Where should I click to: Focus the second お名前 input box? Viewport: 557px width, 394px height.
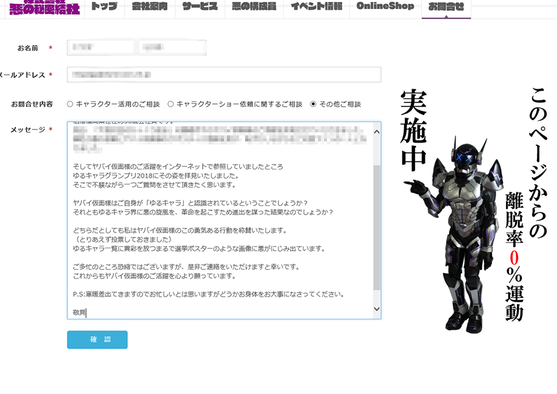[x=172, y=47]
